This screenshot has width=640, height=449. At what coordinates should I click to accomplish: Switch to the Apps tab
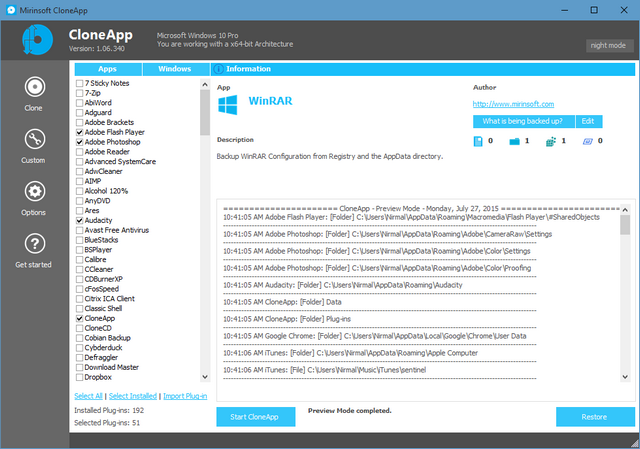(108, 69)
